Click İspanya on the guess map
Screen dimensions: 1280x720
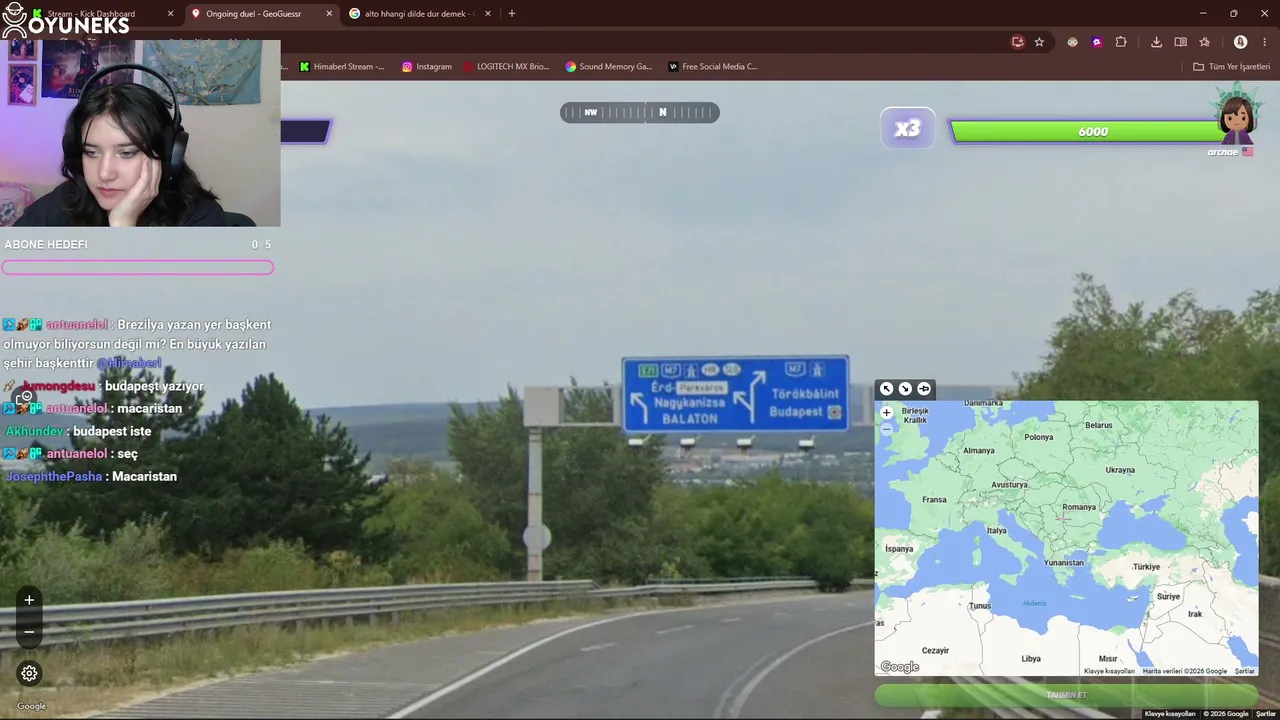899,549
